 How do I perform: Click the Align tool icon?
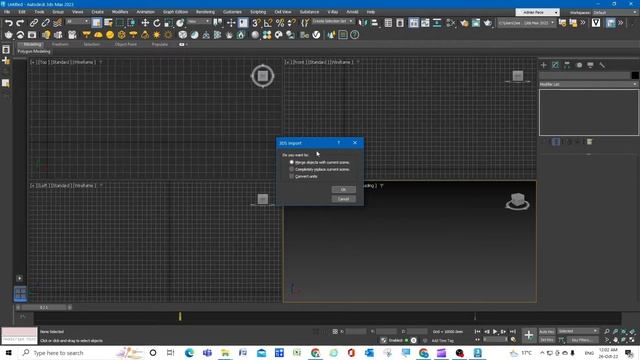(374, 23)
